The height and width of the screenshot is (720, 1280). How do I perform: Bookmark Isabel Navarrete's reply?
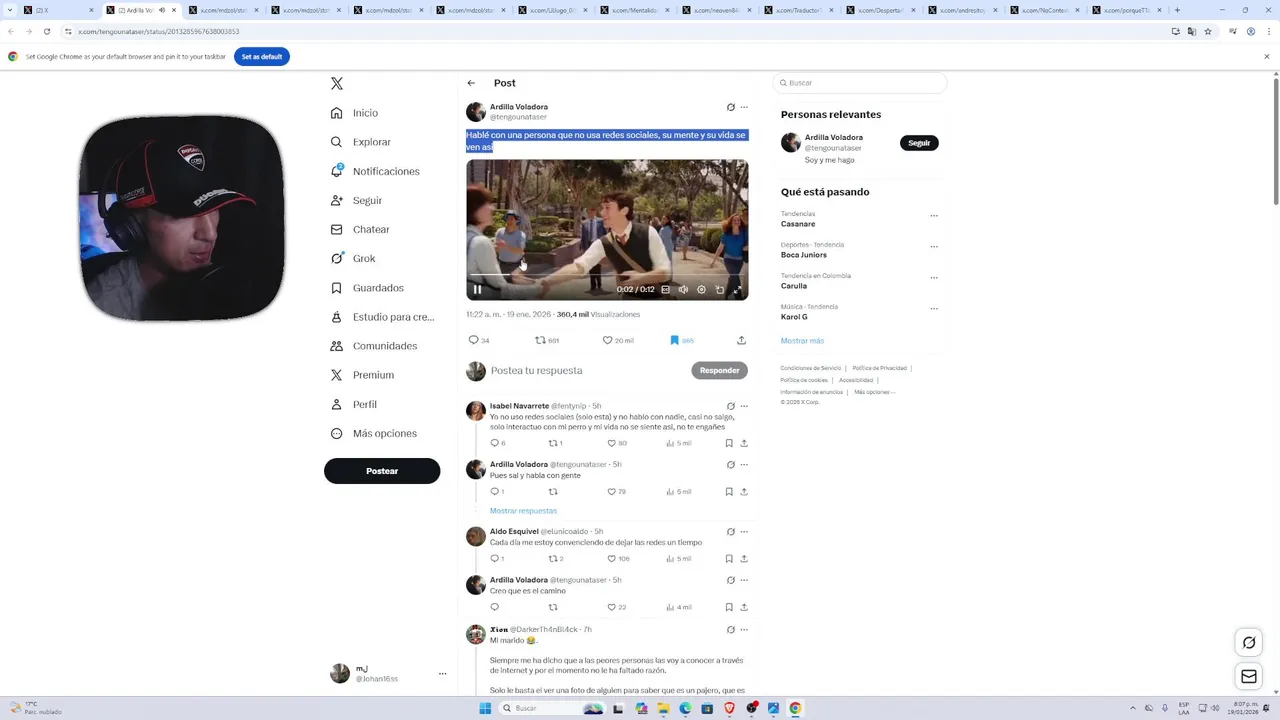(729, 443)
